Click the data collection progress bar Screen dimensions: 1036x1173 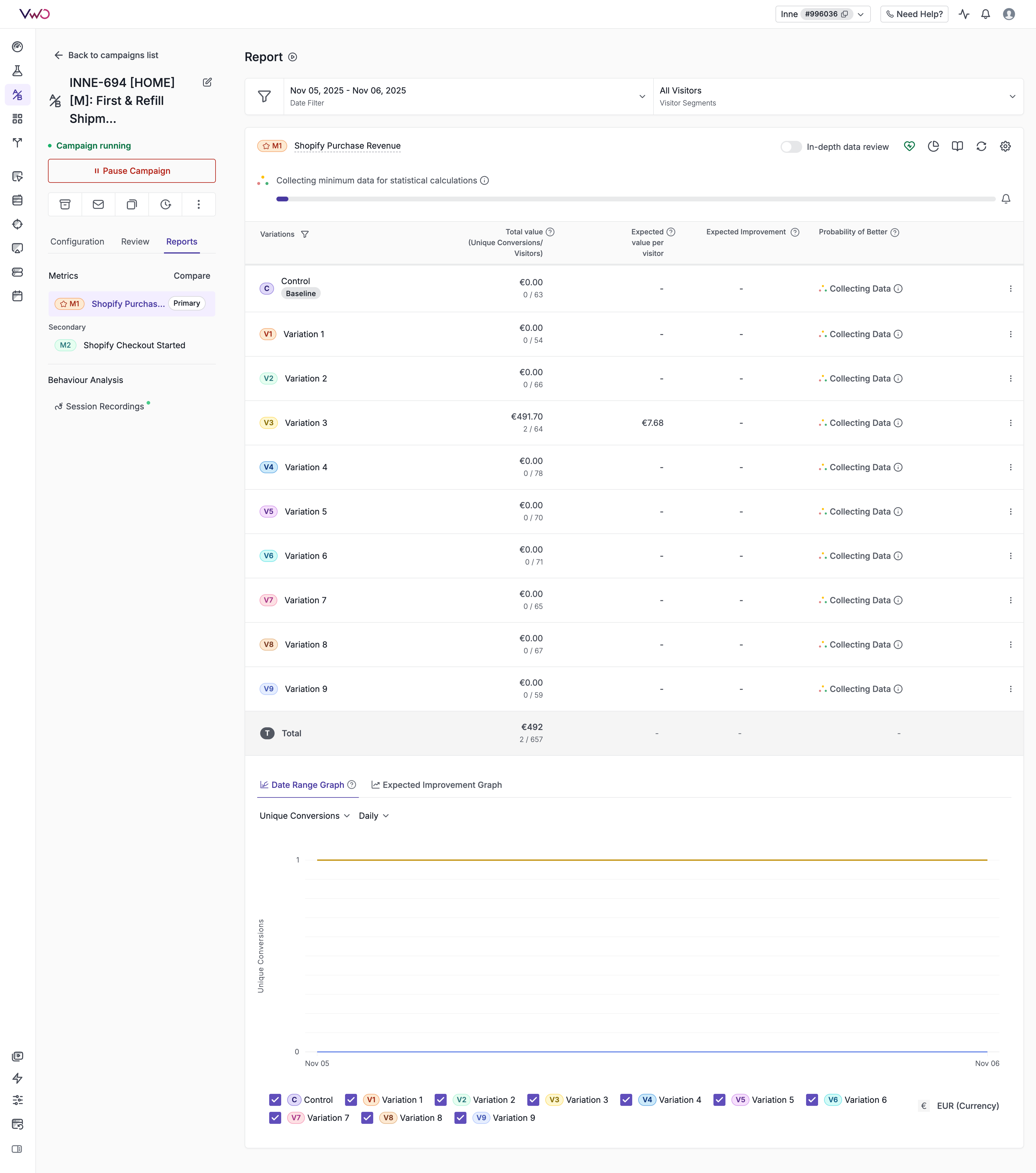coord(636,199)
